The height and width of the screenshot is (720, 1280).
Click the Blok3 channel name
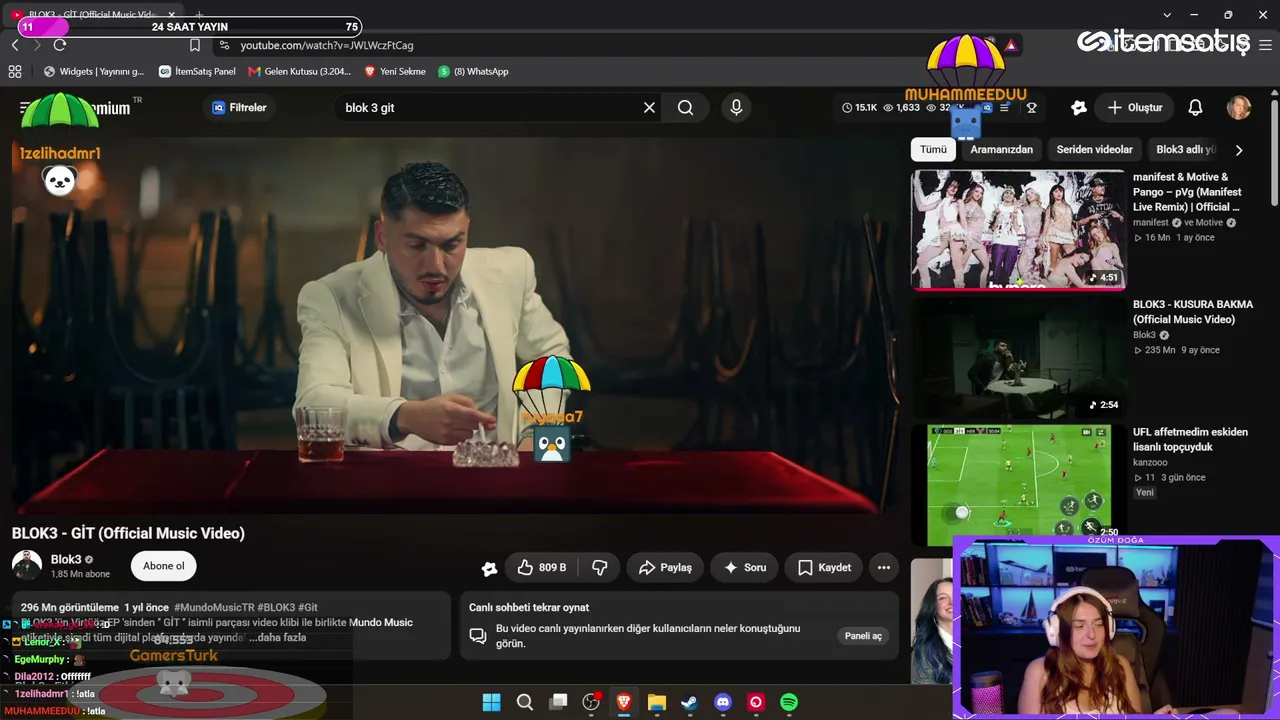click(66, 560)
